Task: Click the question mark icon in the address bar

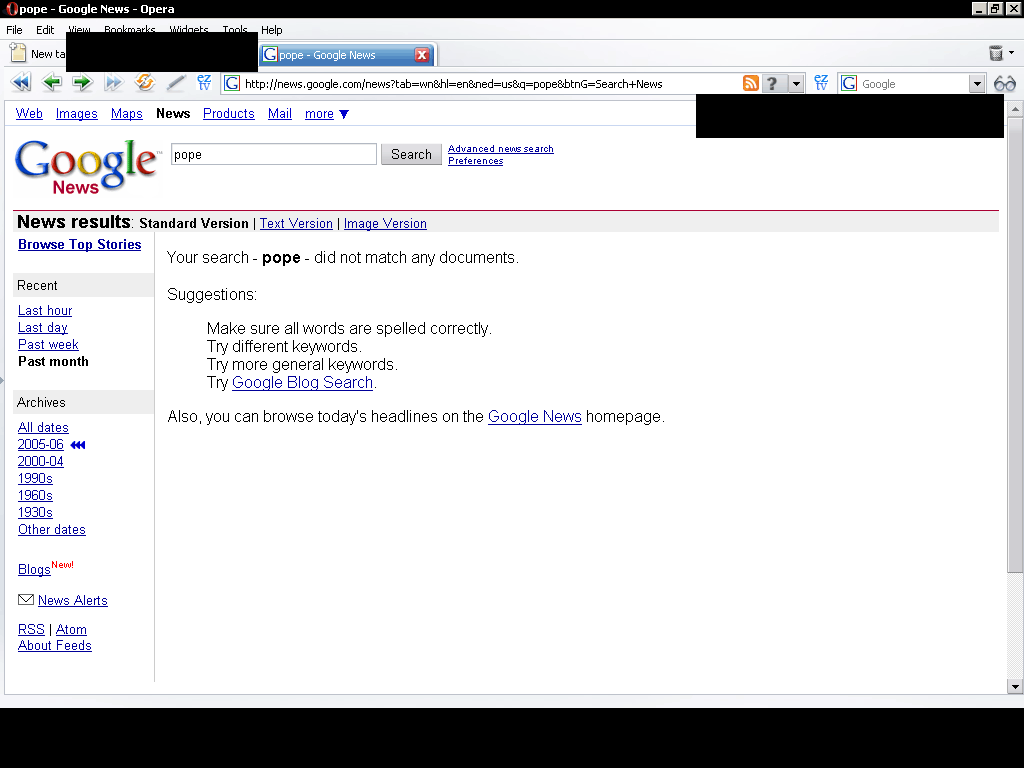Action: (x=772, y=84)
